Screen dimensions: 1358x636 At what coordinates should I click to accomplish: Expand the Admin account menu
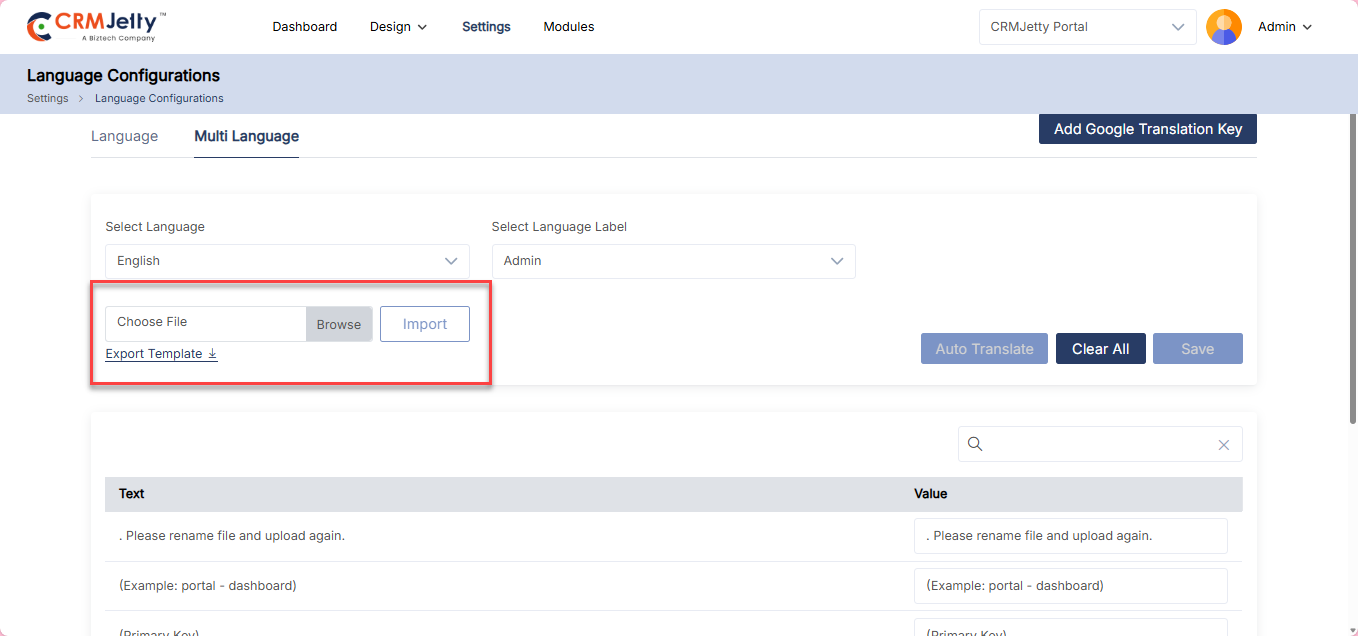(1284, 27)
